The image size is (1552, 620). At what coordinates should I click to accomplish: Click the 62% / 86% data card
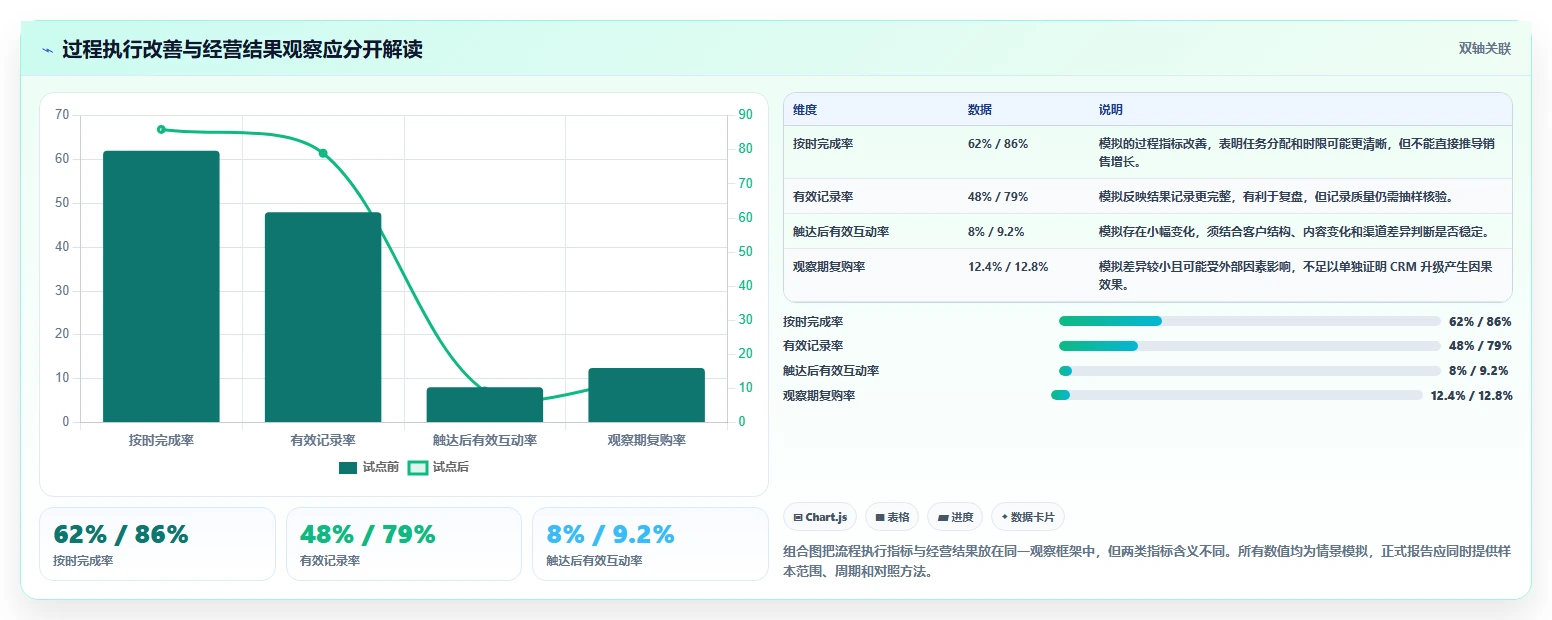tap(157, 544)
